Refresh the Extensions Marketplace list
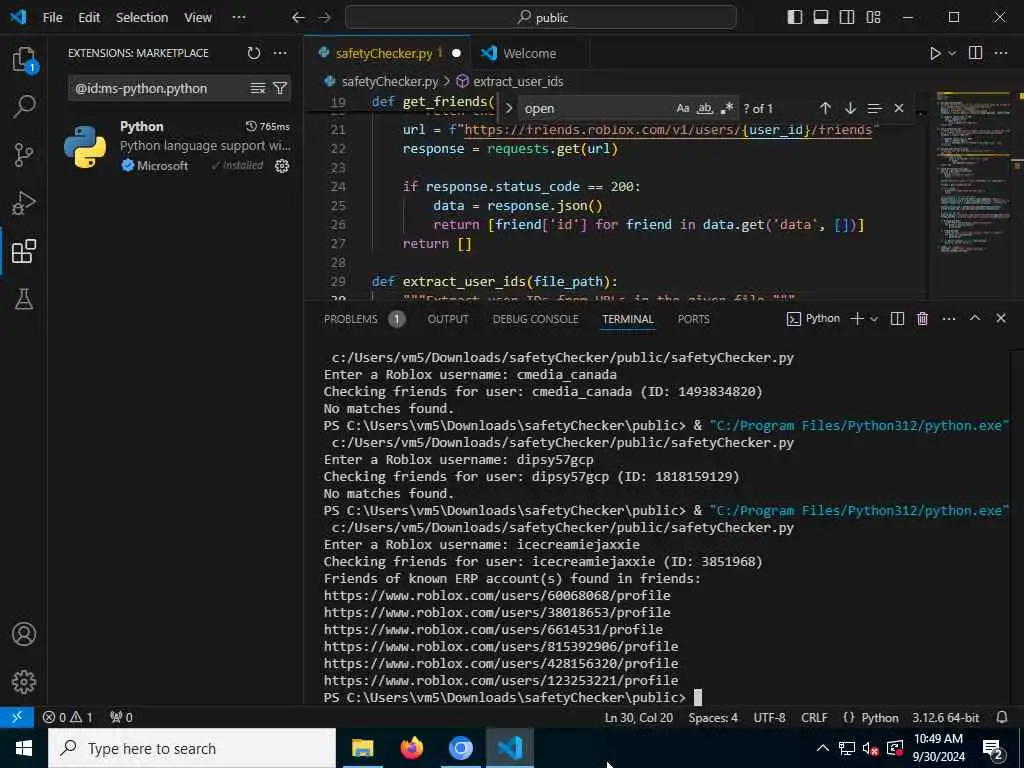 [x=254, y=54]
